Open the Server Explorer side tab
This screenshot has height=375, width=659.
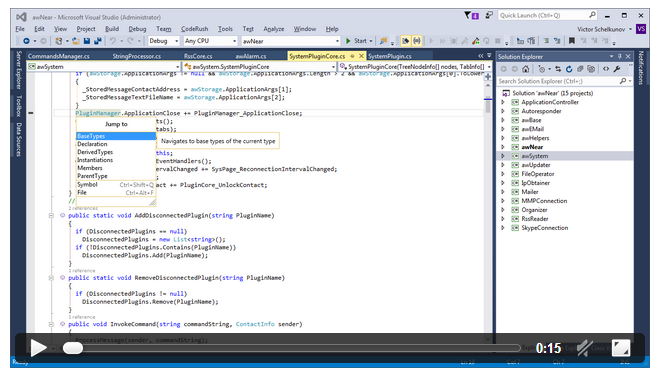pos(18,70)
